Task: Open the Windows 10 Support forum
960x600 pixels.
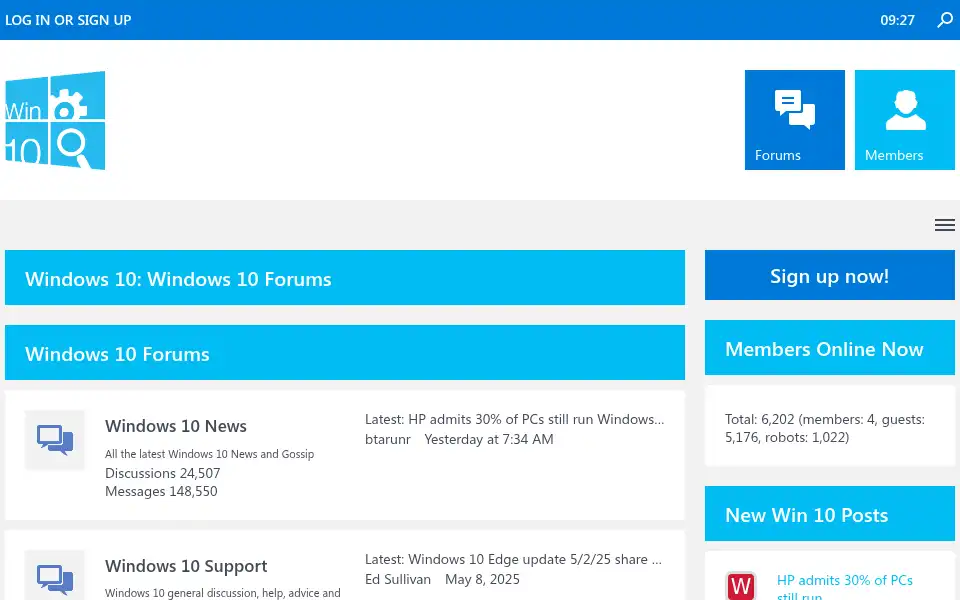Action: 186,566
